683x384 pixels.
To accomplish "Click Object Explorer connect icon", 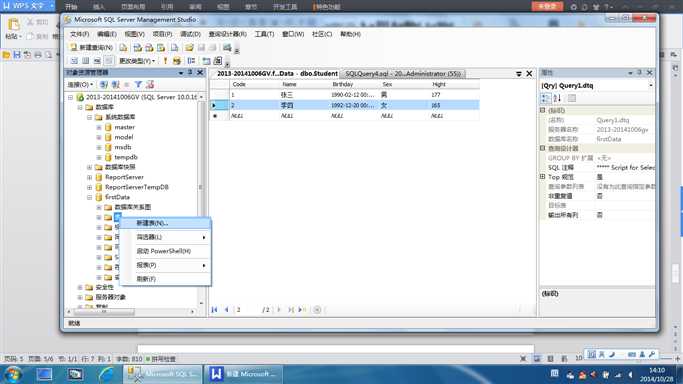I will tap(103, 84).
